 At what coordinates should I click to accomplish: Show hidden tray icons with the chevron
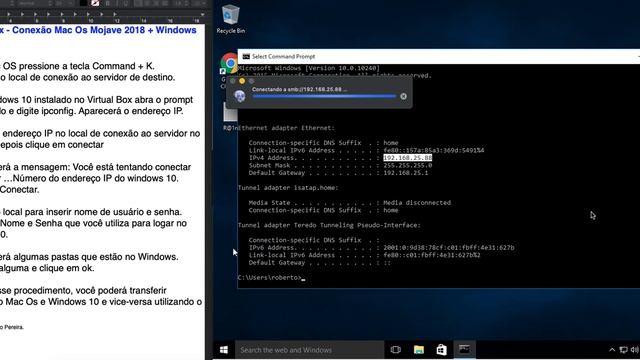coord(612,350)
